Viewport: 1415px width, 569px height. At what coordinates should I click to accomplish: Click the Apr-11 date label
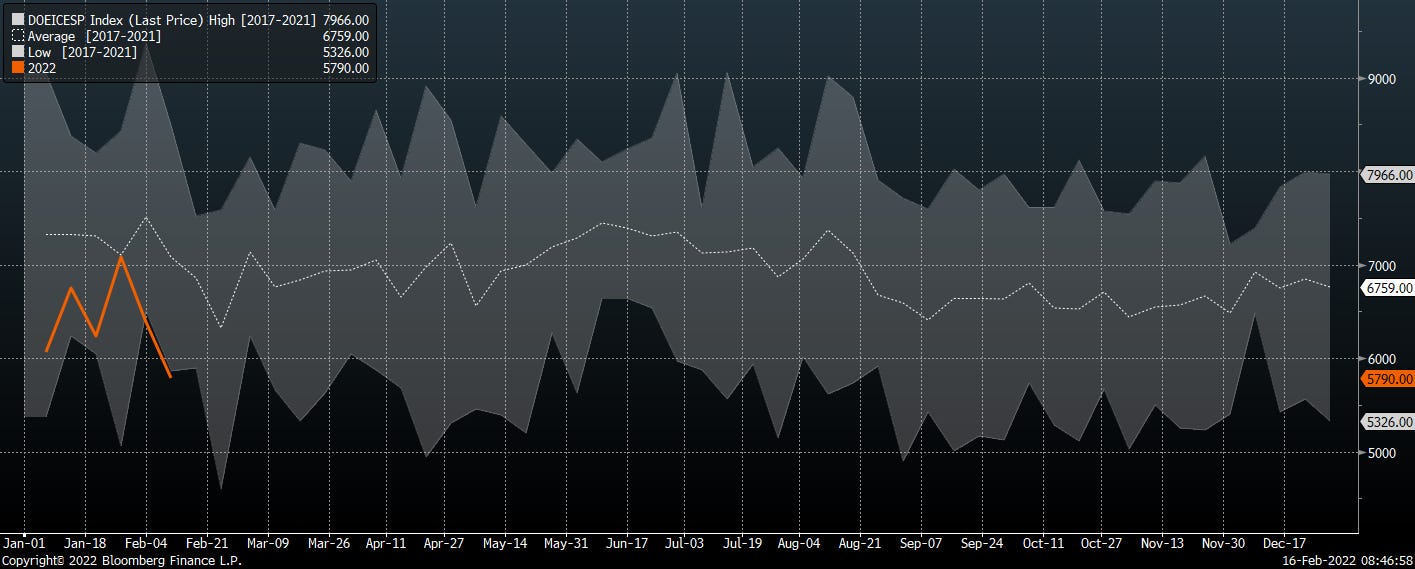point(386,544)
